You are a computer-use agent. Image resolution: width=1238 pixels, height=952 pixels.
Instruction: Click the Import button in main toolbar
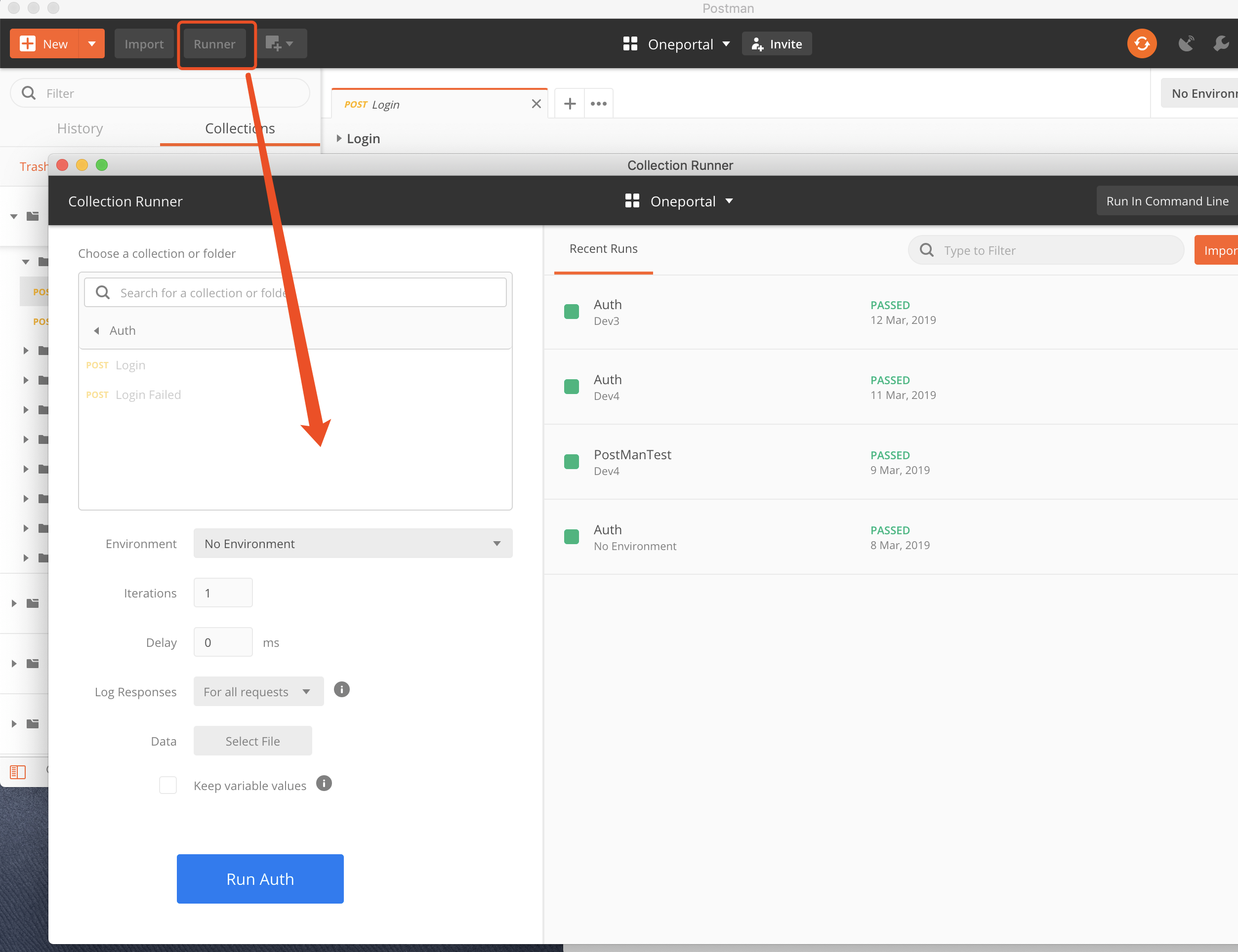tap(144, 43)
